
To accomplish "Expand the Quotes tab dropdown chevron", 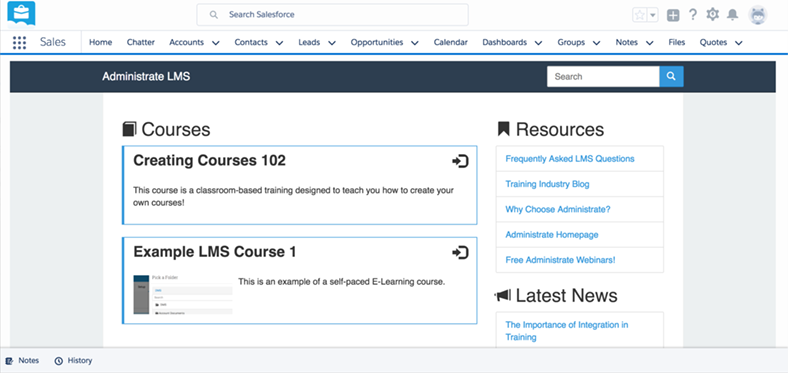I will (739, 43).
